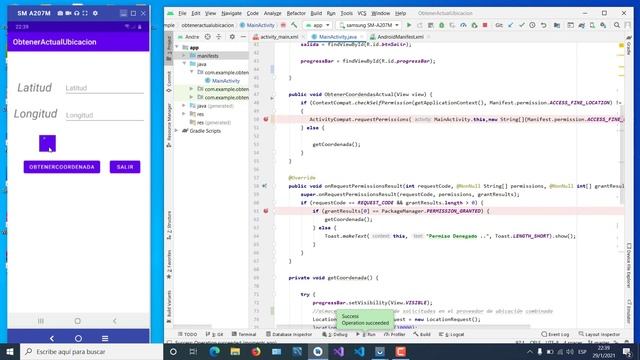Expand the java (generated) folder

(184, 106)
